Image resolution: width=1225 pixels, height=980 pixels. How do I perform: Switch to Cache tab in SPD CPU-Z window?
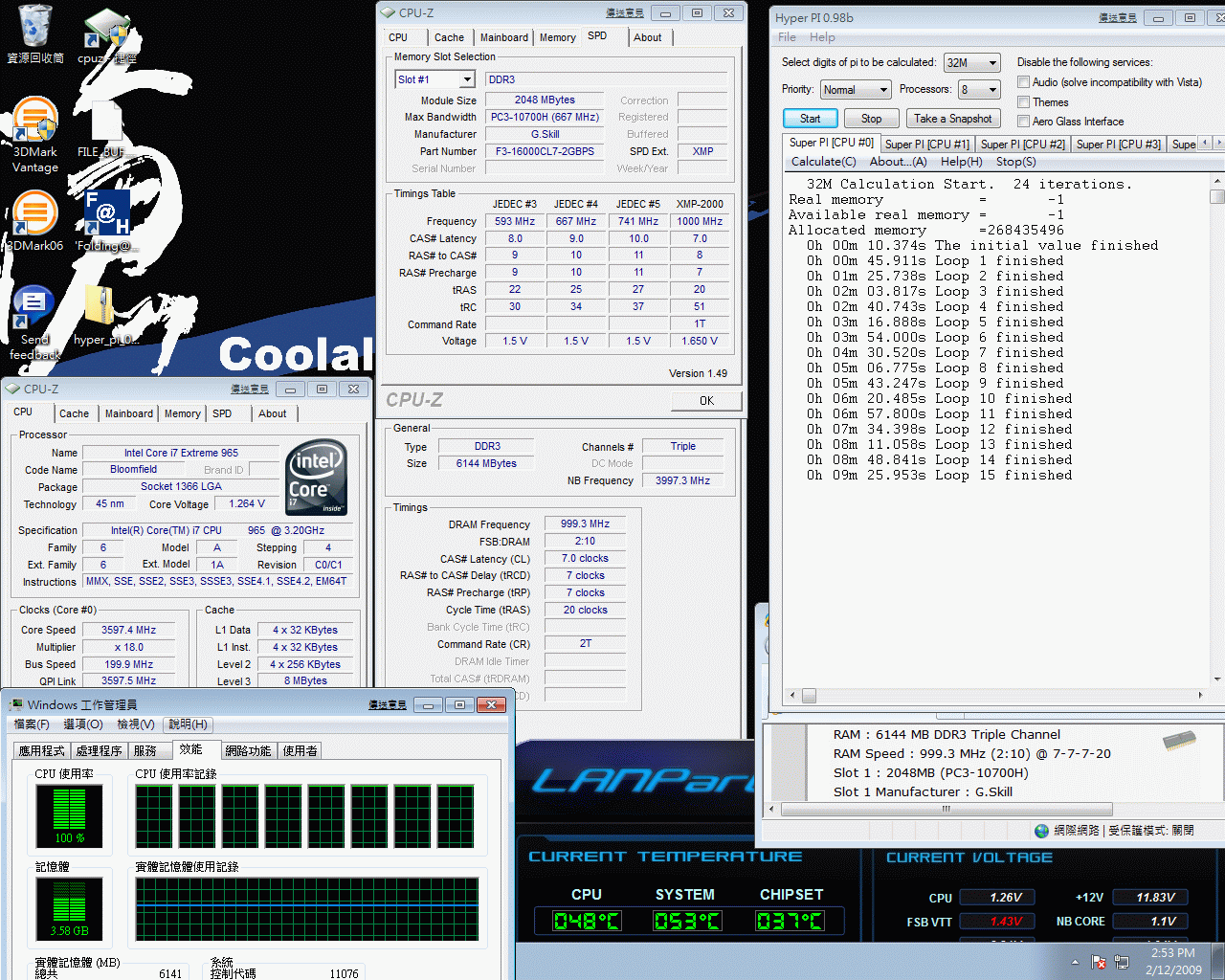pos(449,37)
